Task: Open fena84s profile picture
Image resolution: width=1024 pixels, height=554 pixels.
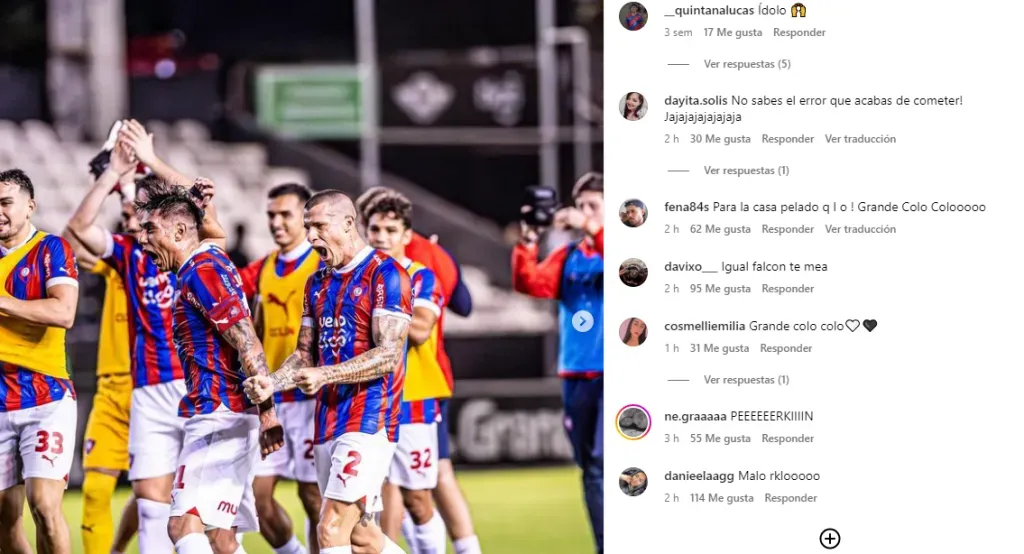Action: click(633, 213)
